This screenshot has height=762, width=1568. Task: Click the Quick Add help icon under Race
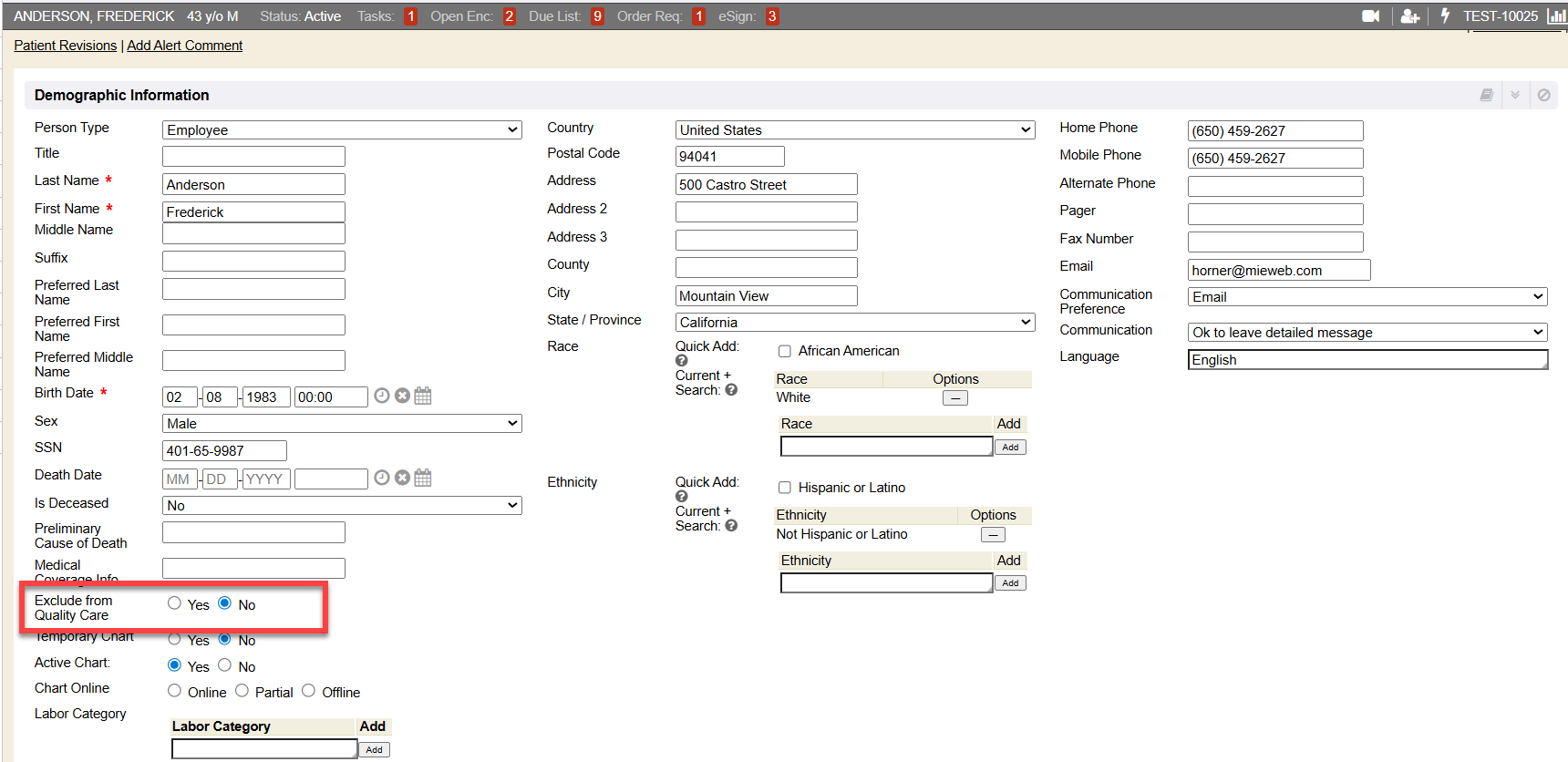point(682,361)
